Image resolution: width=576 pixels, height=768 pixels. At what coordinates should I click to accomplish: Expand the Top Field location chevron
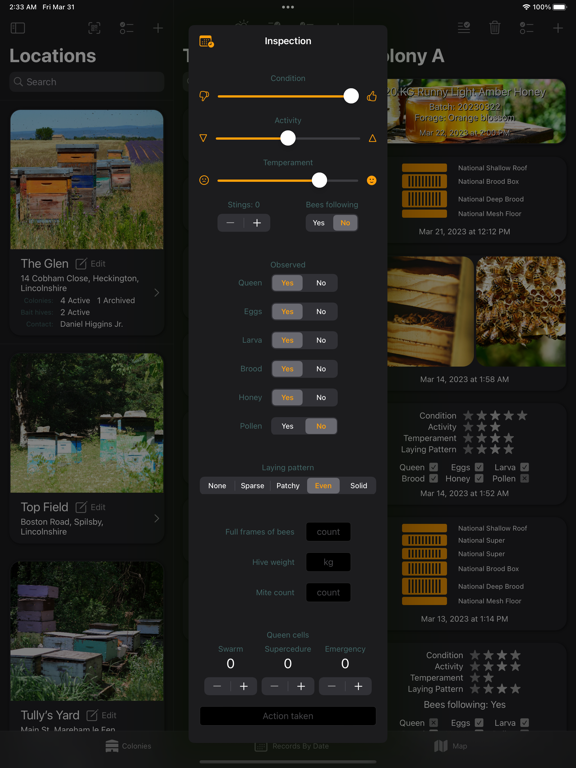157,518
